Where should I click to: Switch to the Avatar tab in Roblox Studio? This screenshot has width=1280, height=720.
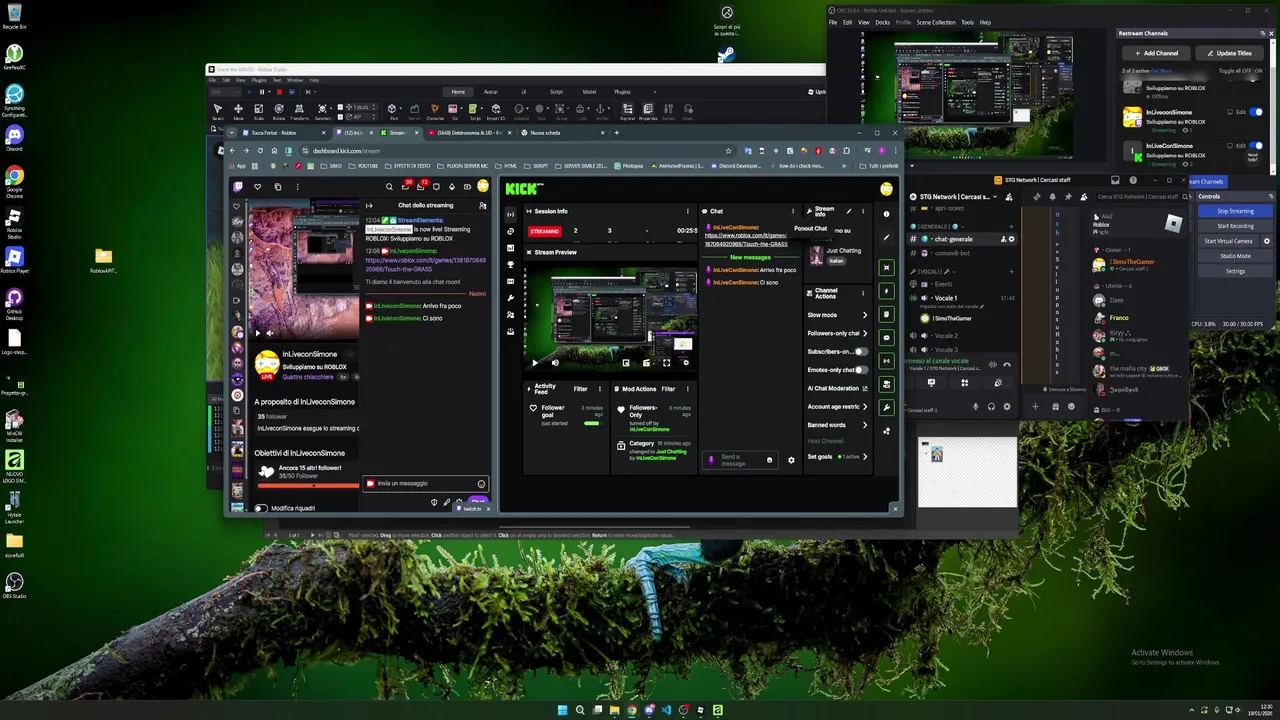(491, 92)
